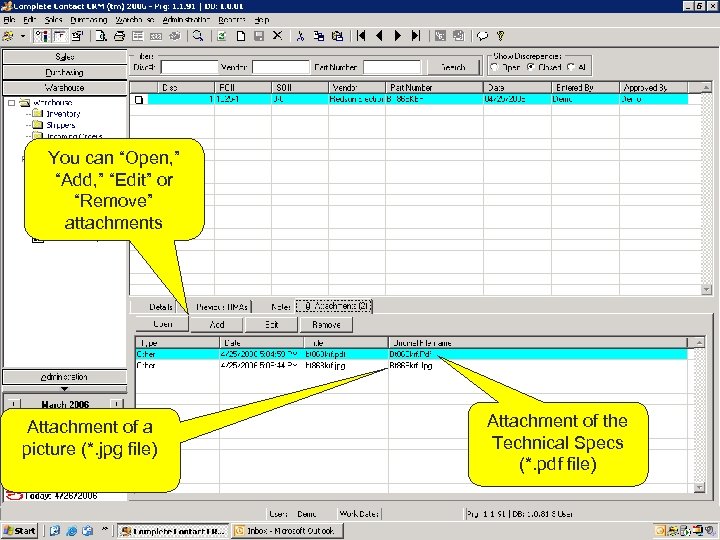The image size is (720, 540).
Task: Tick the checkbox on discrepancy row 1
Action: click(x=139, y=99)
